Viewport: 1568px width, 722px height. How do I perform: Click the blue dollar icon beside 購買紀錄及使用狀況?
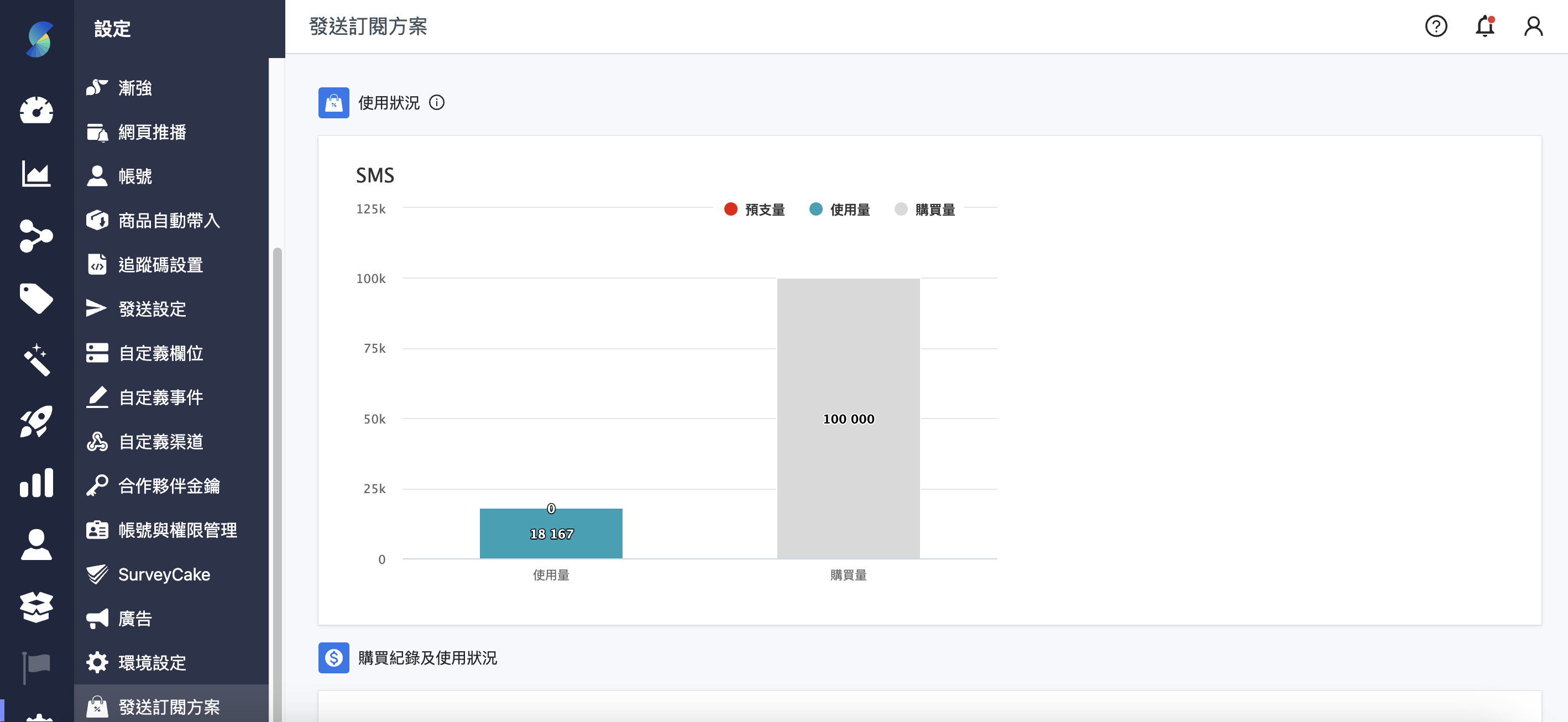(x=333, y=658)
